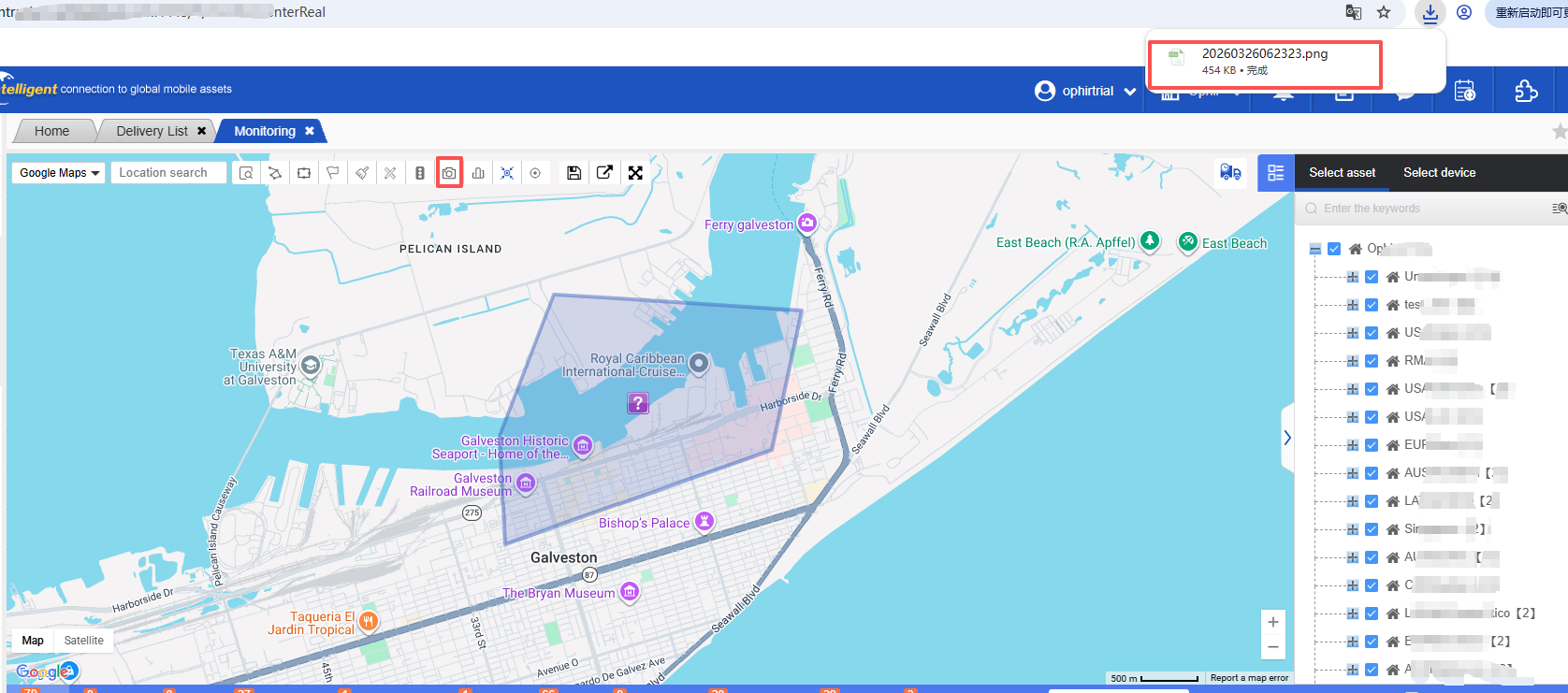Click the save floppy disk icon

tap(573, 173)
